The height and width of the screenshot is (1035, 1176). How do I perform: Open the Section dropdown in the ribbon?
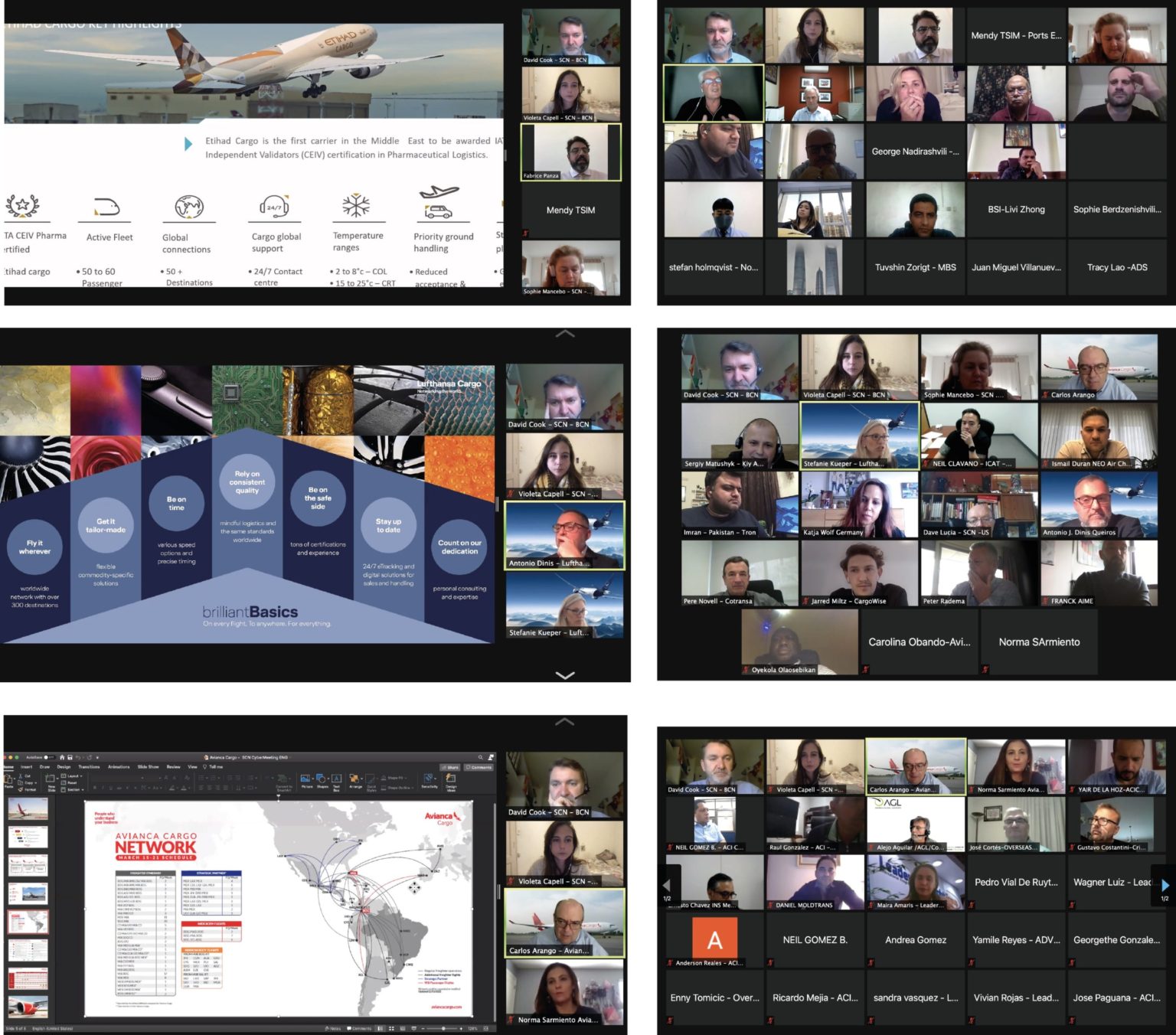(72, 789)
